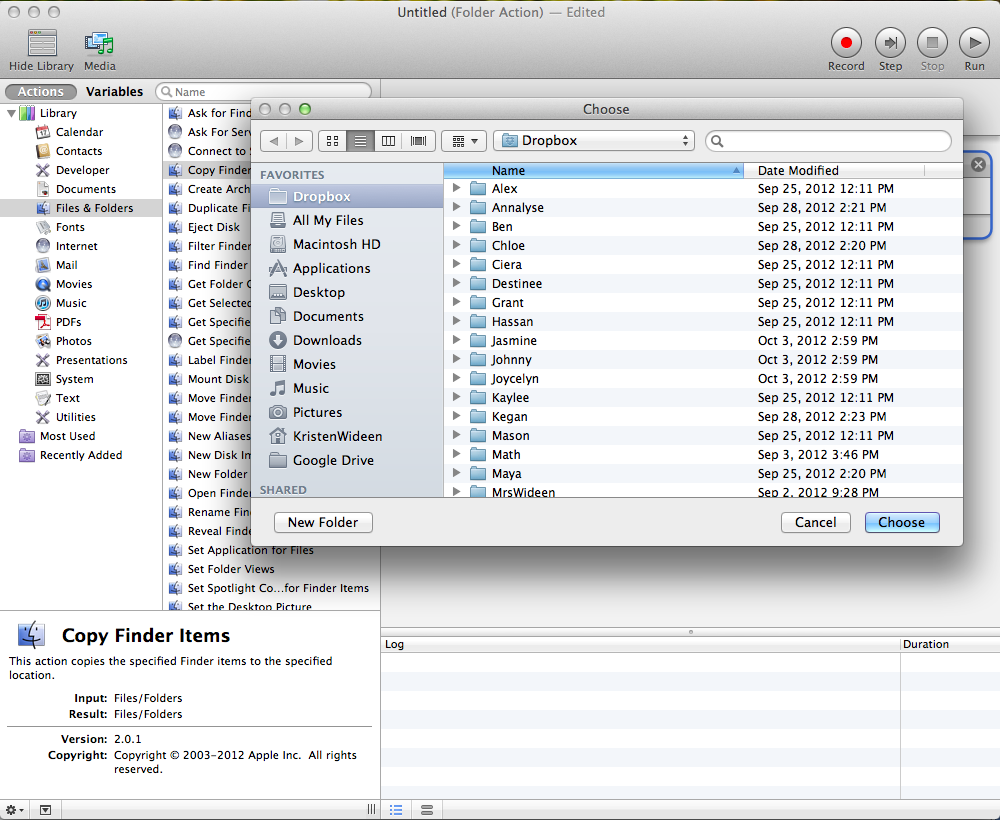Open the Media browser
Viewport: 1000px width, 820px height.
pos(99,43)
